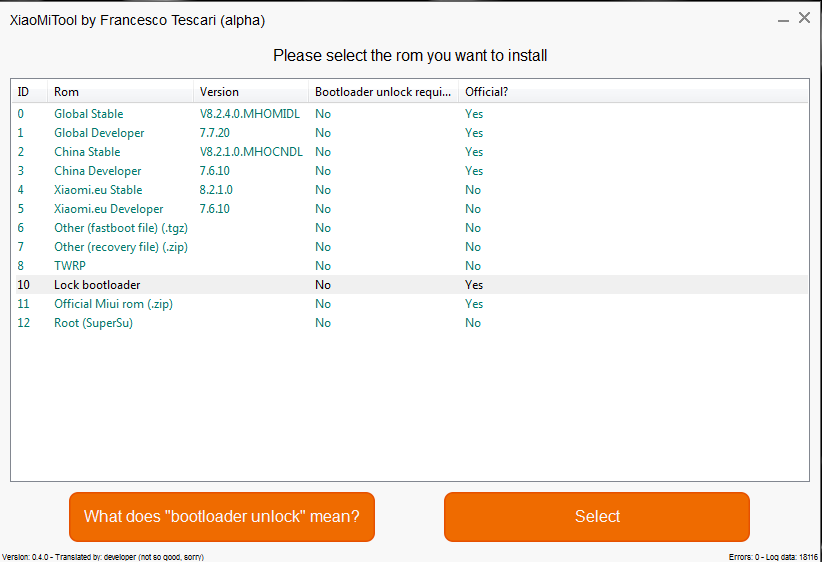
Task: Sort list by Rom column header
Action: (66, 92)
